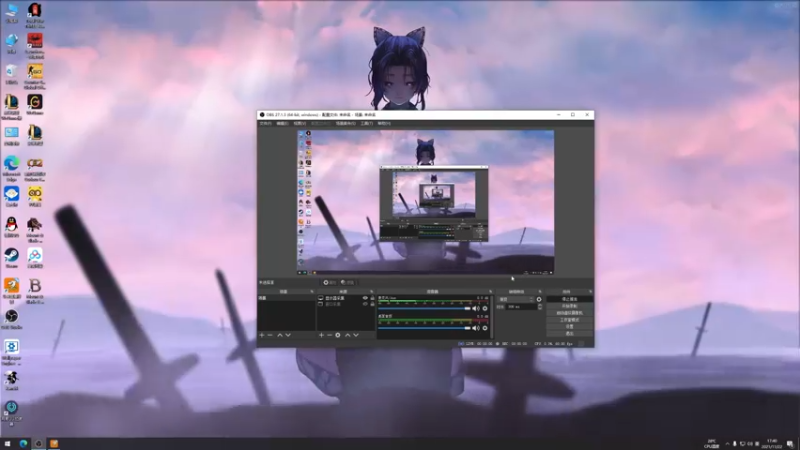Mute the mic/Aux channel speaker icon

(476, 309)
